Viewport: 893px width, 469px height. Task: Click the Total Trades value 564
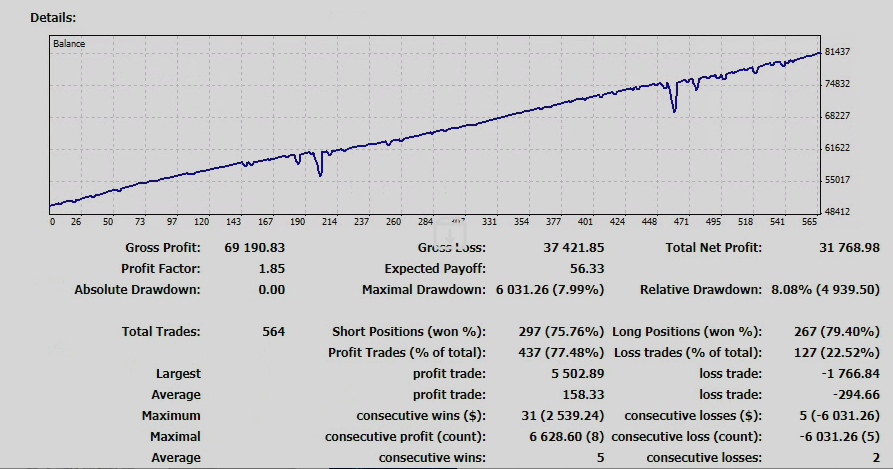click(x=273, y=332)
